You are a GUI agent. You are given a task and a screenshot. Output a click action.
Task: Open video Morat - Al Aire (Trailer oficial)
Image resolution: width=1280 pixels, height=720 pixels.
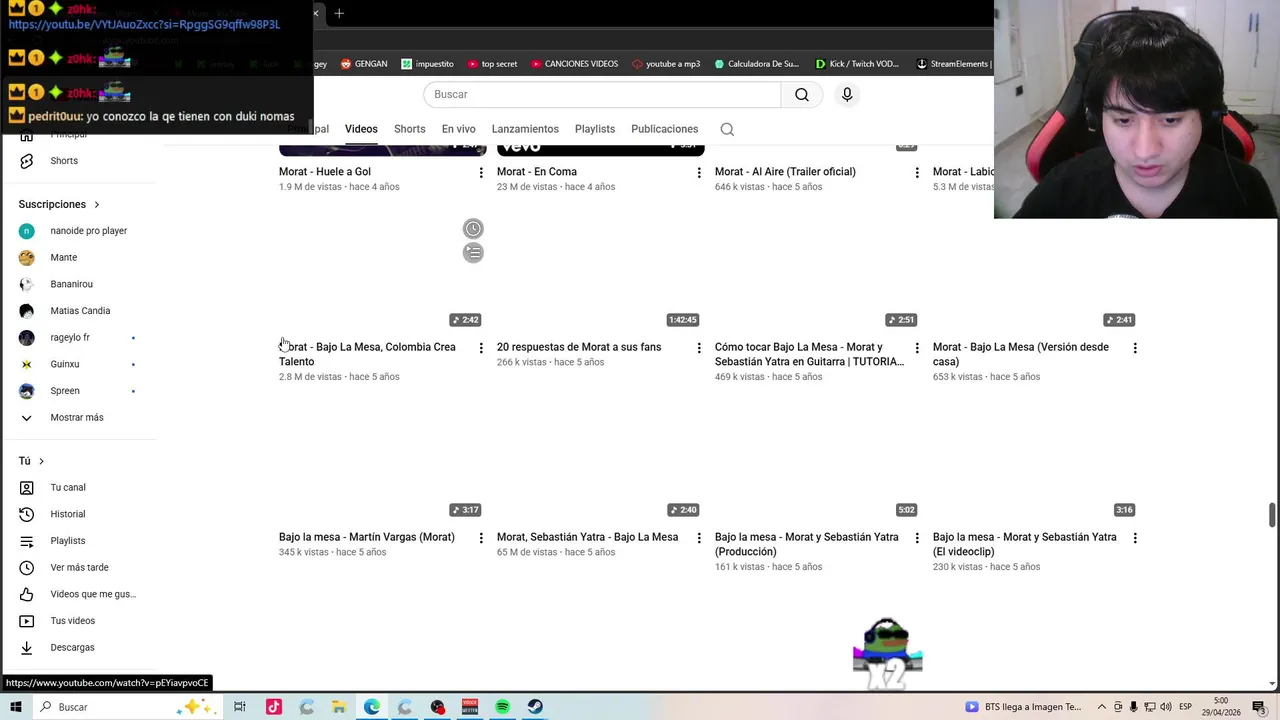pos(785,172)
